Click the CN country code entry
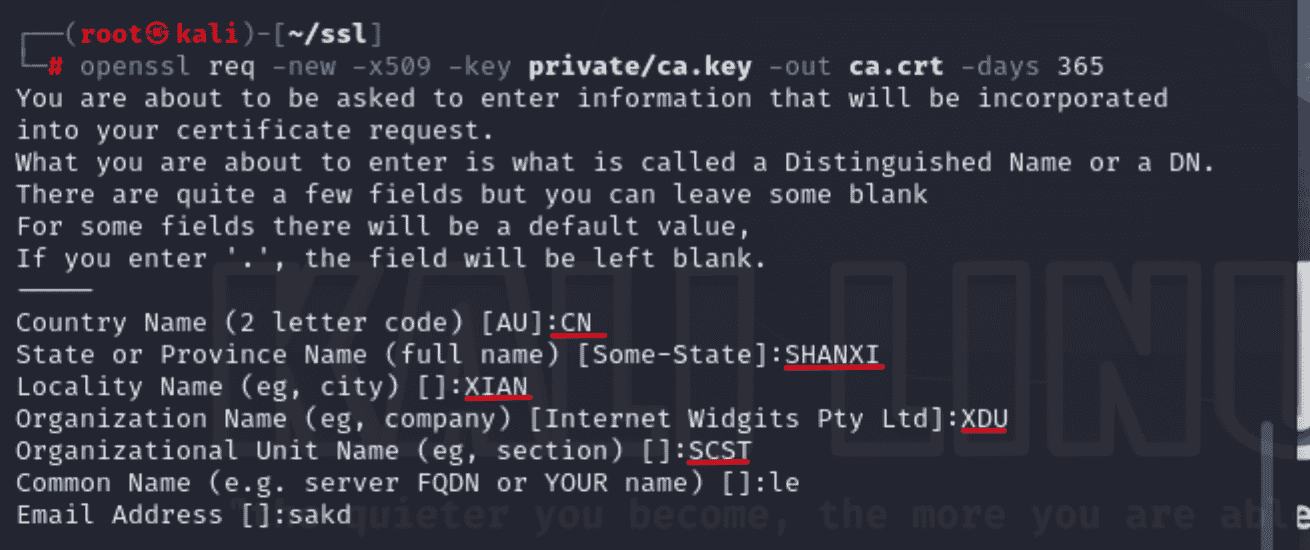The width and height of the screenshot is (1310, 550). click(x=577, y=323)
